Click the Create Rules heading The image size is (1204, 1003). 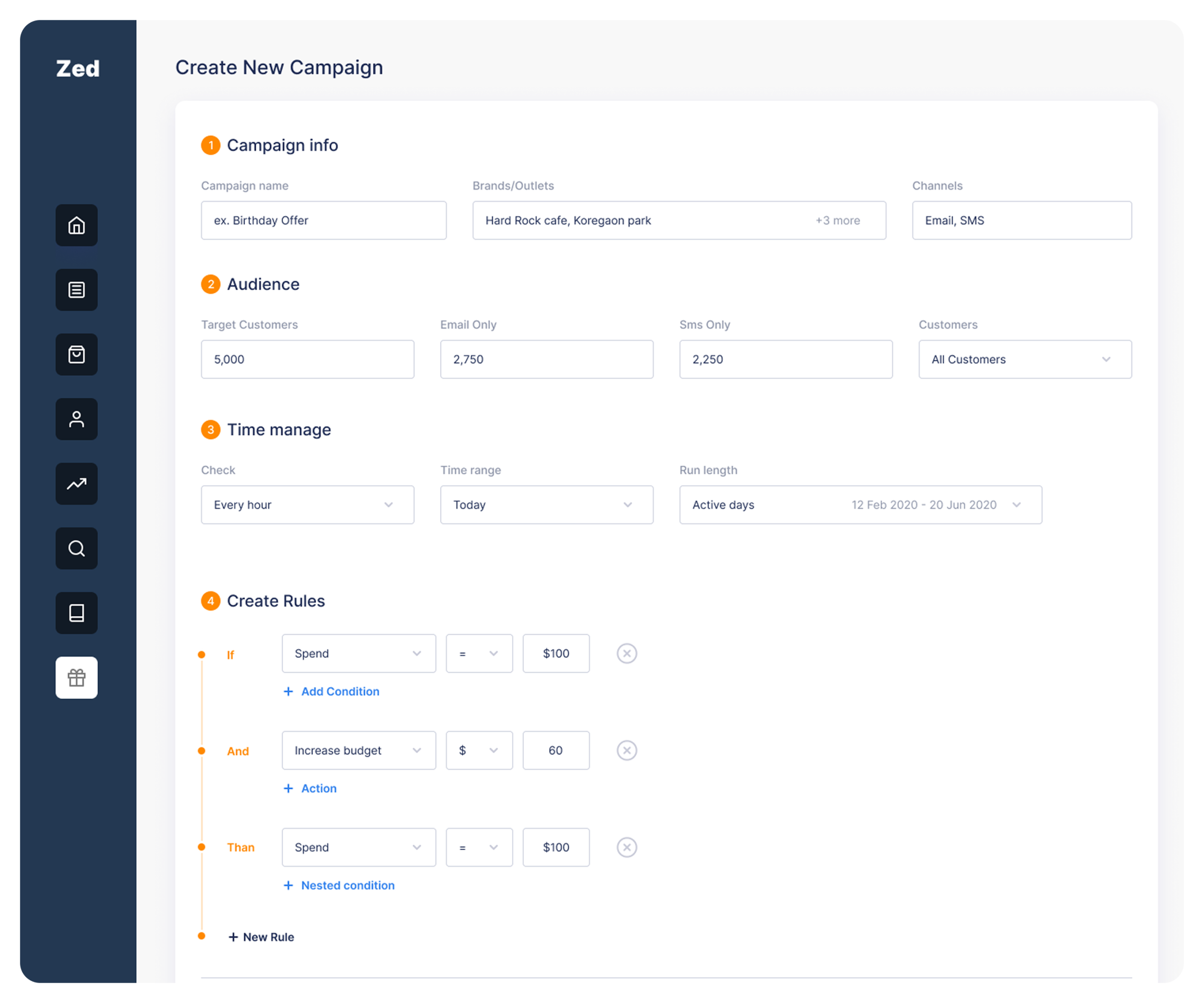click(x=276, y=601)
